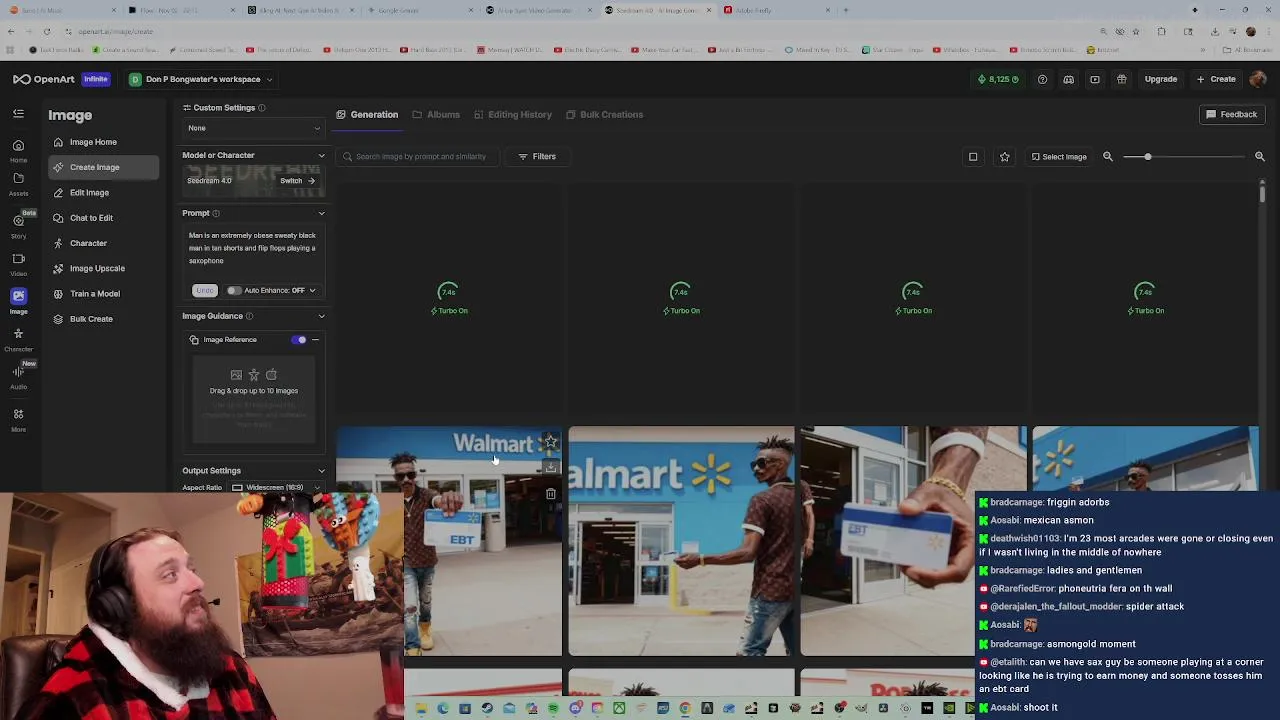Viewport: 1280px width, 720px height.
Task: Open Video section in the rail
Action: [18, 264]
